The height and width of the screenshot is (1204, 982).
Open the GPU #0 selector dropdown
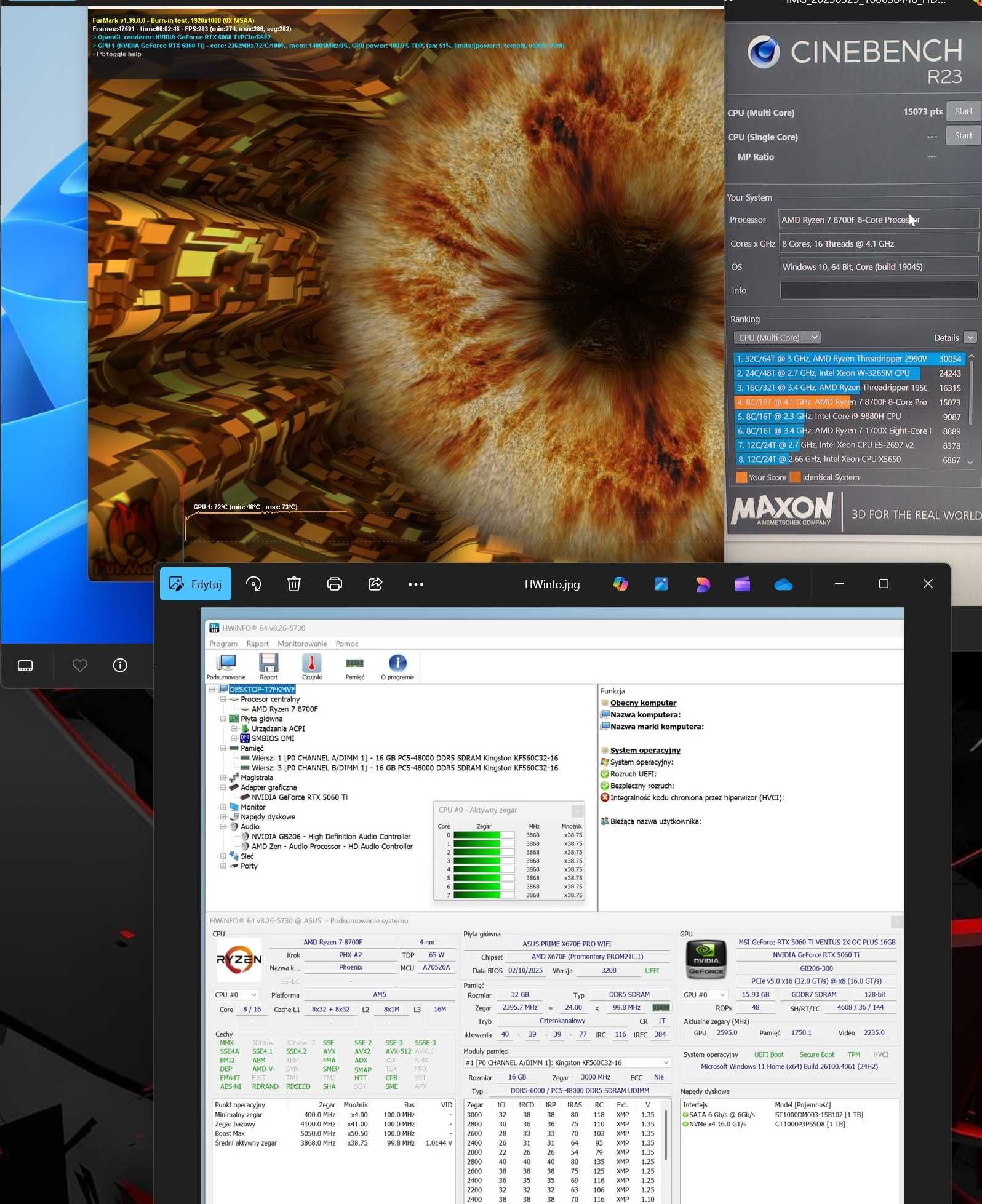(x=705, y=995)
